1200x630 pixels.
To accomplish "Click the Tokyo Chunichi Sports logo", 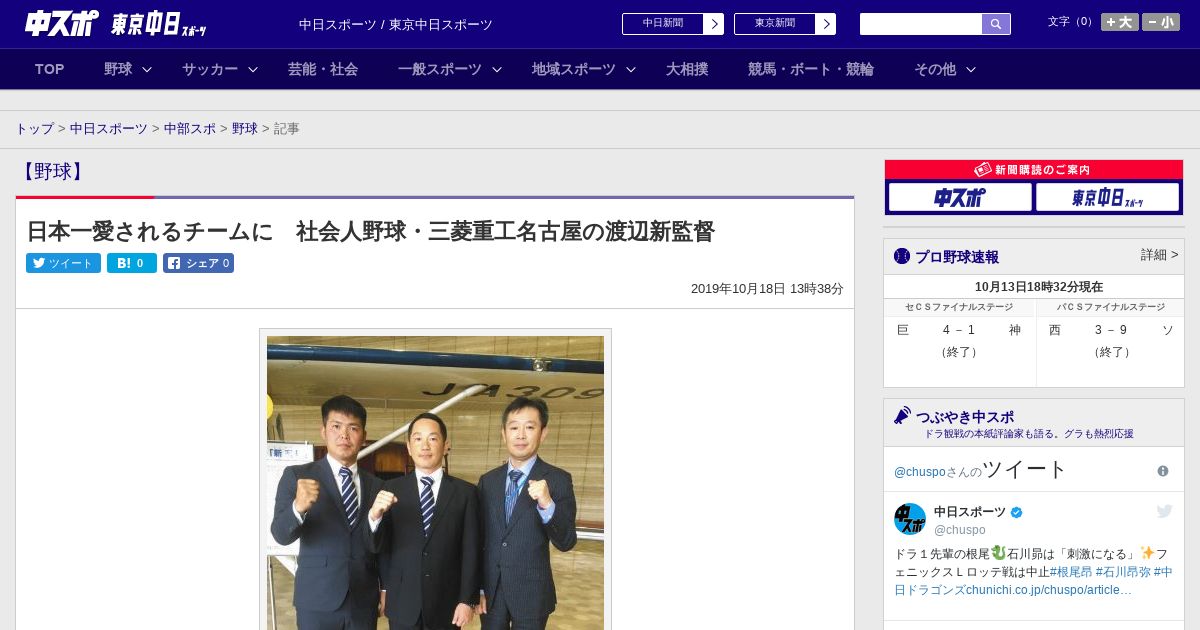I will (x=158, y=24).
